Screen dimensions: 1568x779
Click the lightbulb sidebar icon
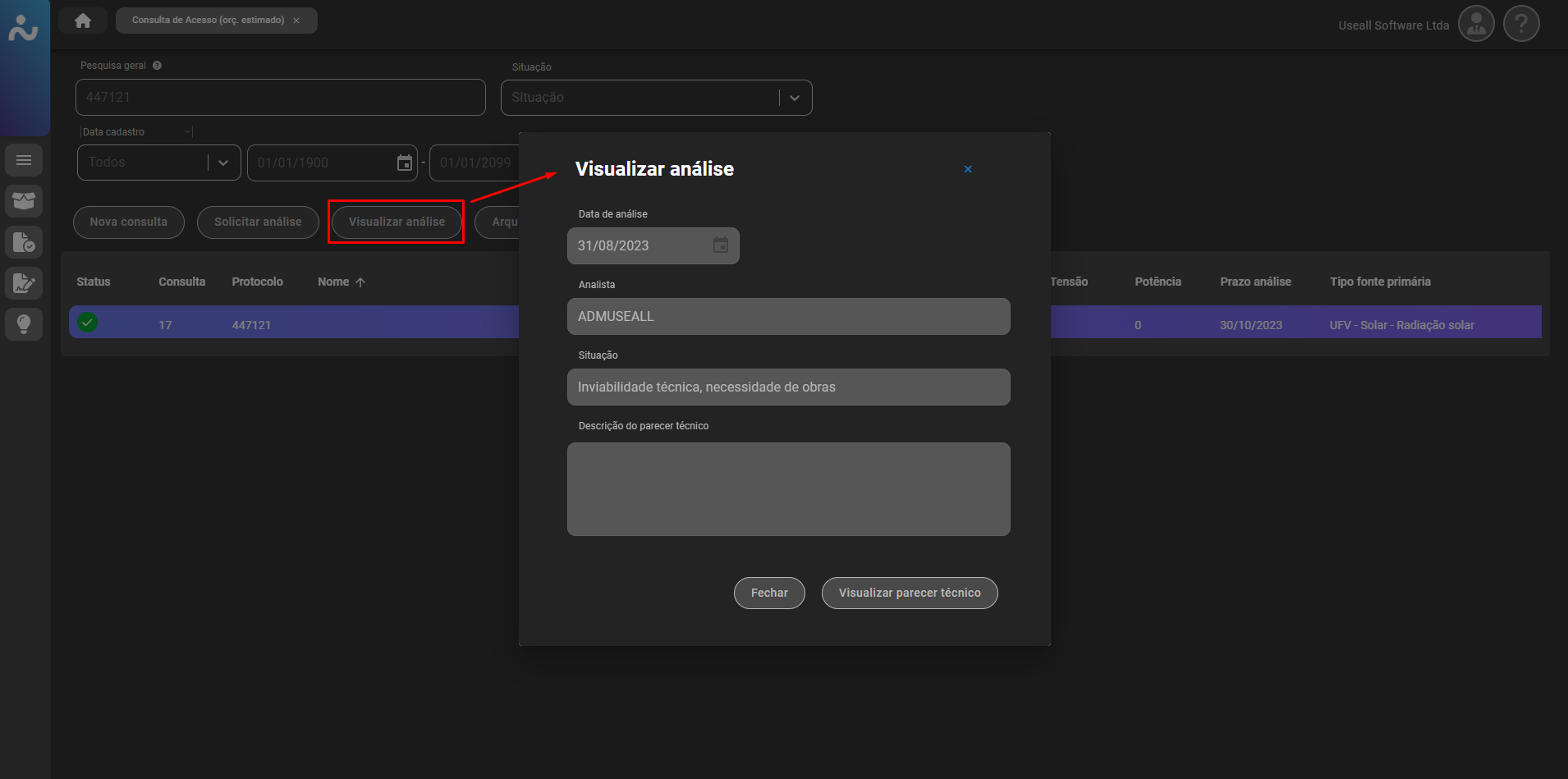pos(24,323)
